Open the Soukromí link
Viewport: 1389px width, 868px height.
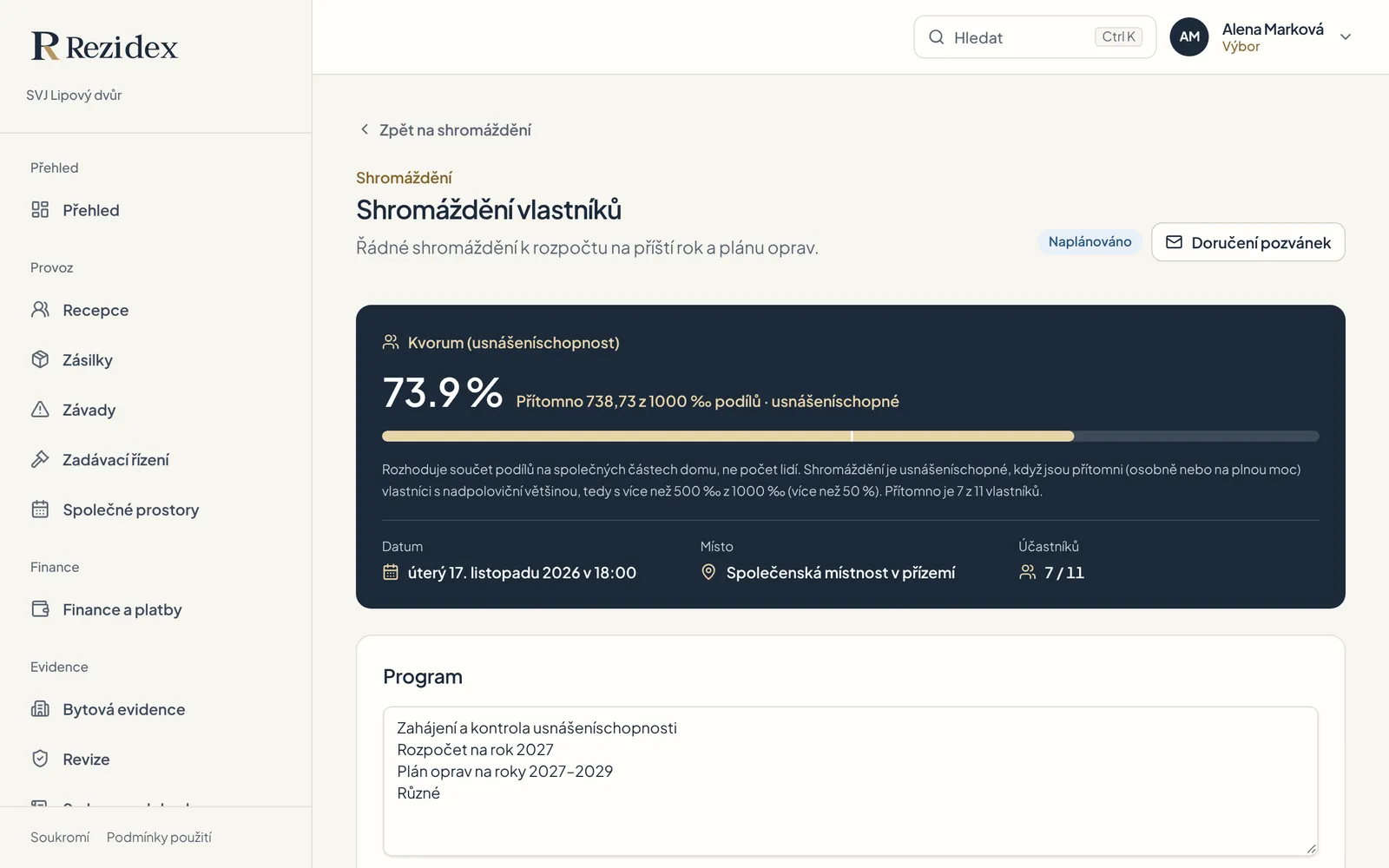(x=60, y=837)
